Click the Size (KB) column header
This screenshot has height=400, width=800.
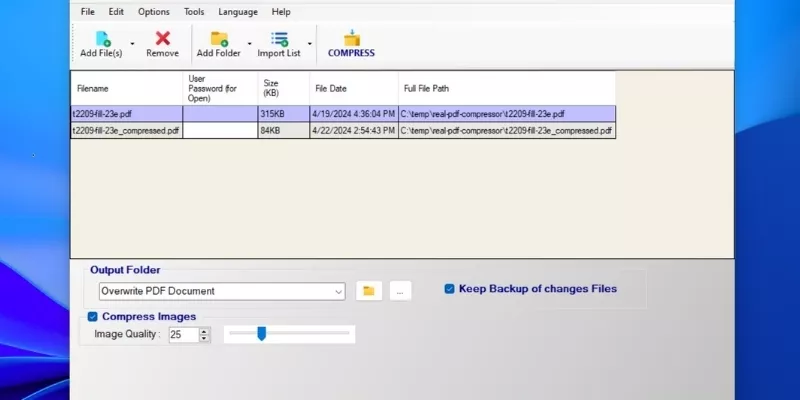click(x=284, y=88)
